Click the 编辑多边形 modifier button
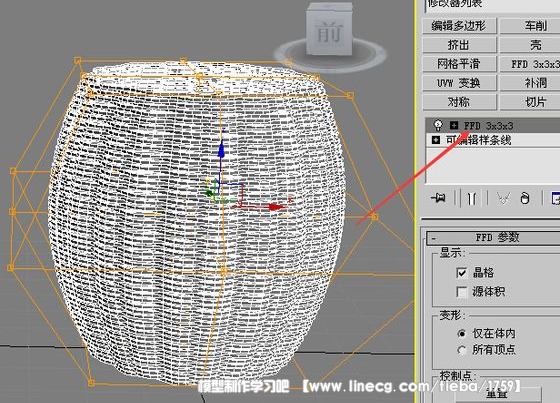This screenshot has height=403, width=560. point(459,26)
